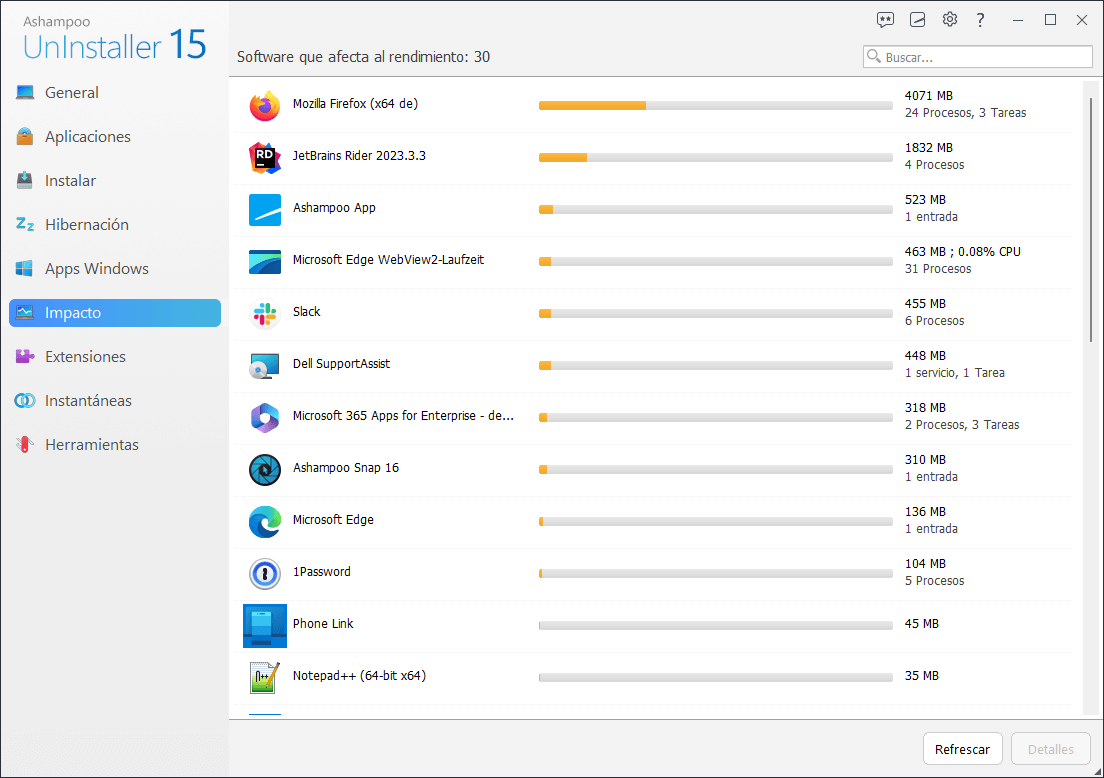The image size is (1104, 778).
Task: Select the 'Ashampoo Snap 16' name text
Action: click(x=346, y=468)
